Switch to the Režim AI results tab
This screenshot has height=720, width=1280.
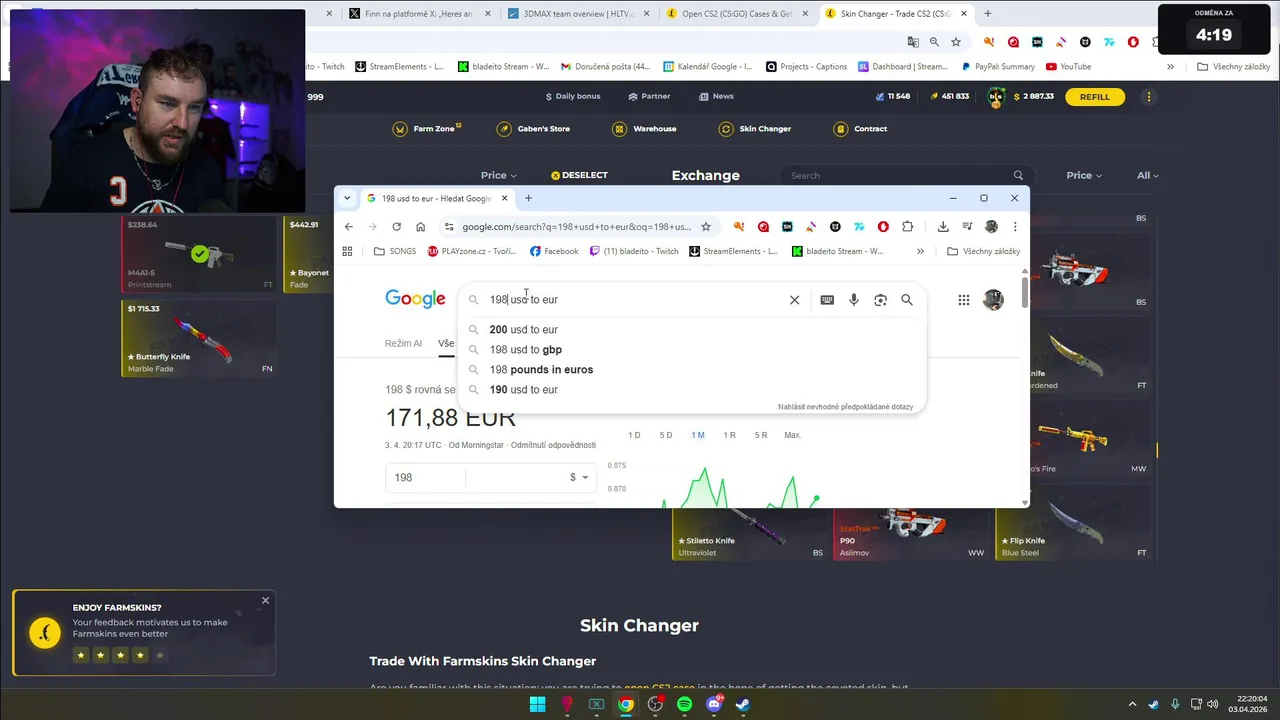[x=403, y=344]
